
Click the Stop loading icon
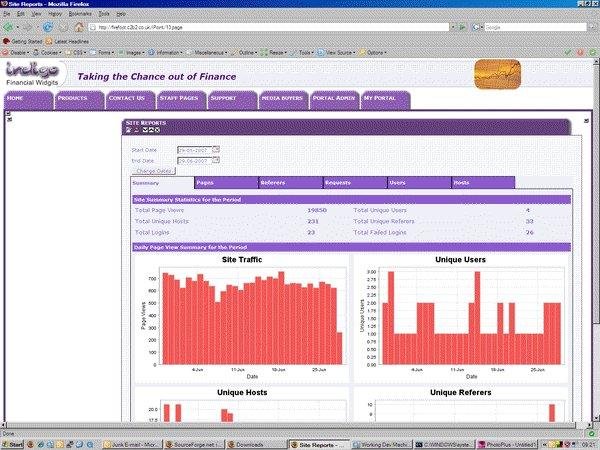click(x=64, y=27)
